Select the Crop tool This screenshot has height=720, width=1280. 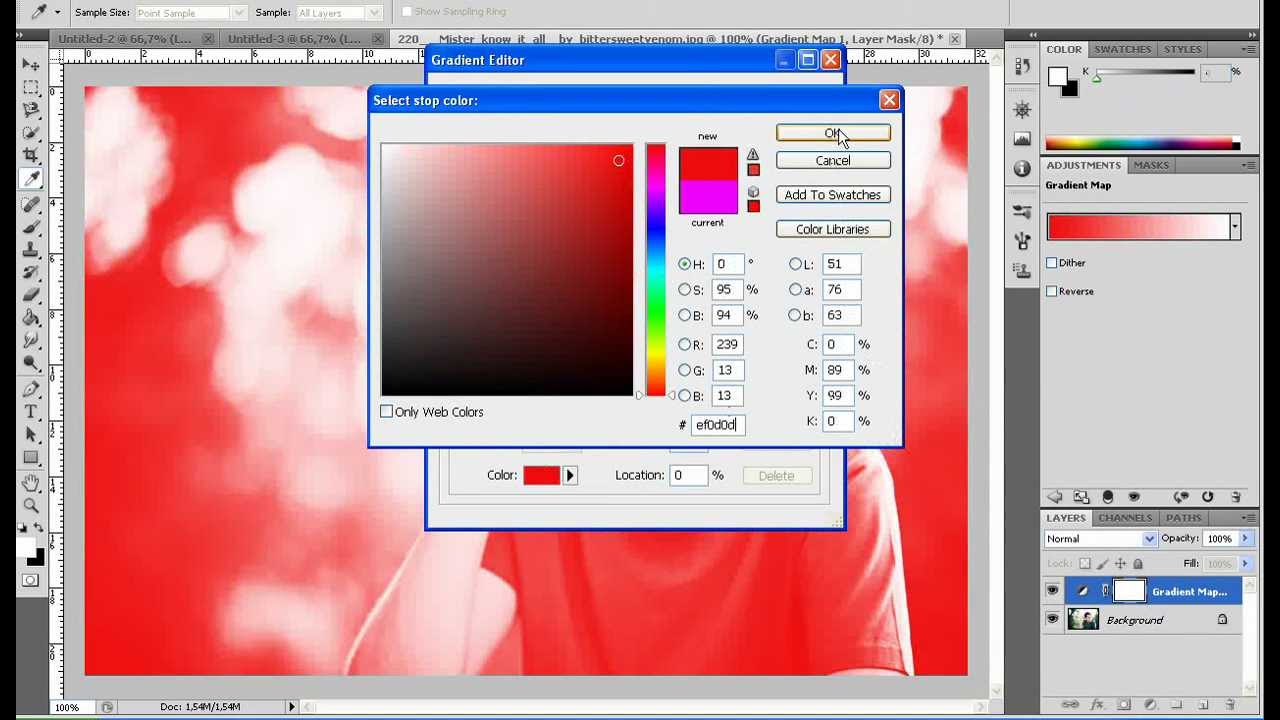point(31,156)
